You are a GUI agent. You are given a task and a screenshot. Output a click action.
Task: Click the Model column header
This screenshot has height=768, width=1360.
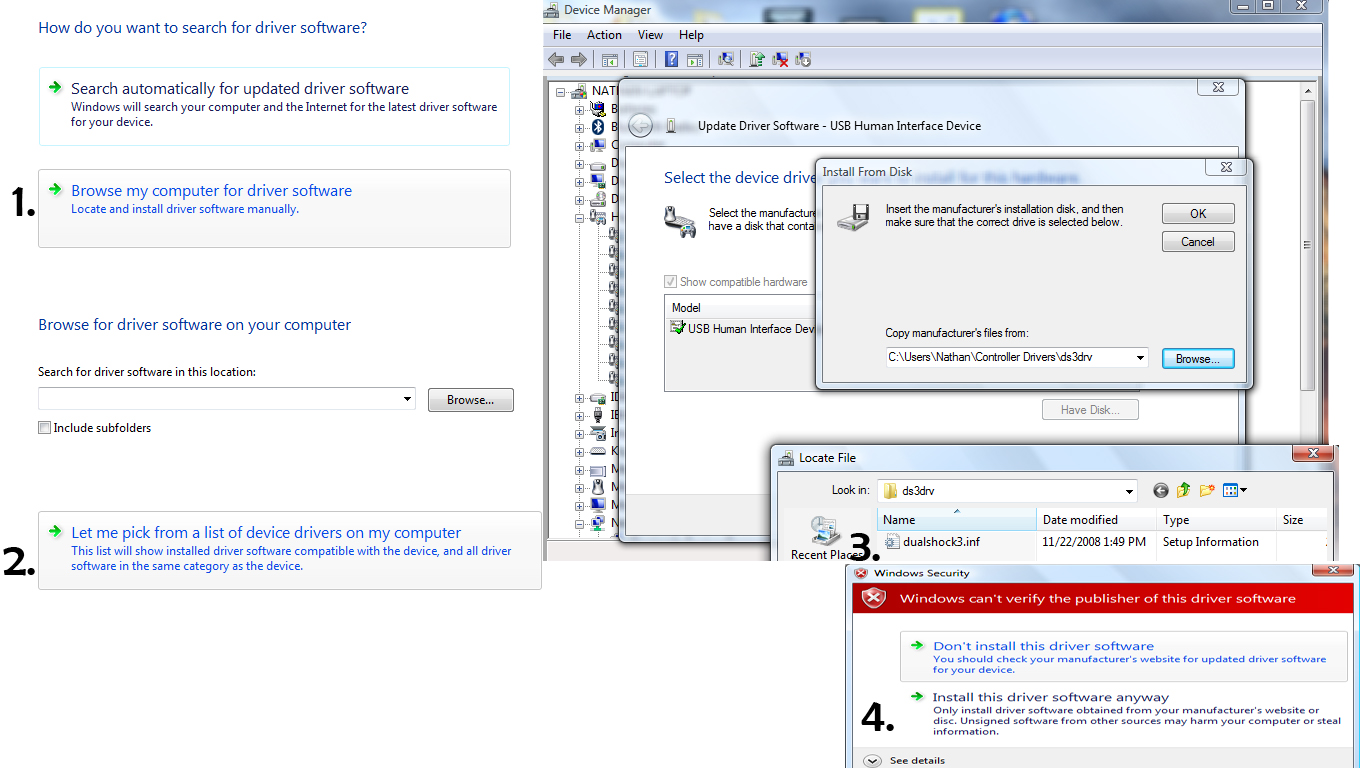click(x=740, y=308)
